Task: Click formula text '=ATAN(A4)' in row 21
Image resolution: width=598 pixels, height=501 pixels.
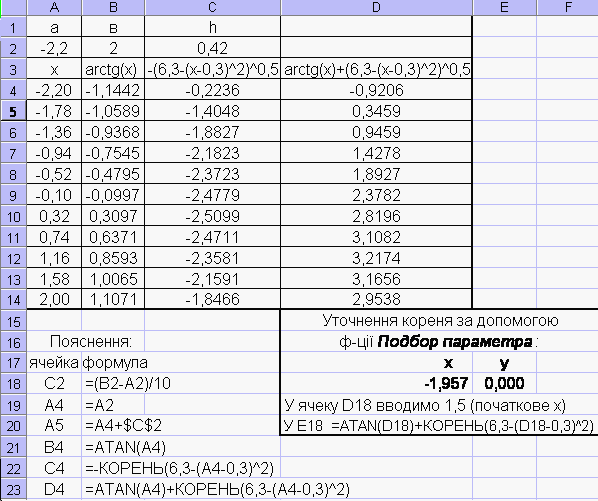Action: [125, 447]
